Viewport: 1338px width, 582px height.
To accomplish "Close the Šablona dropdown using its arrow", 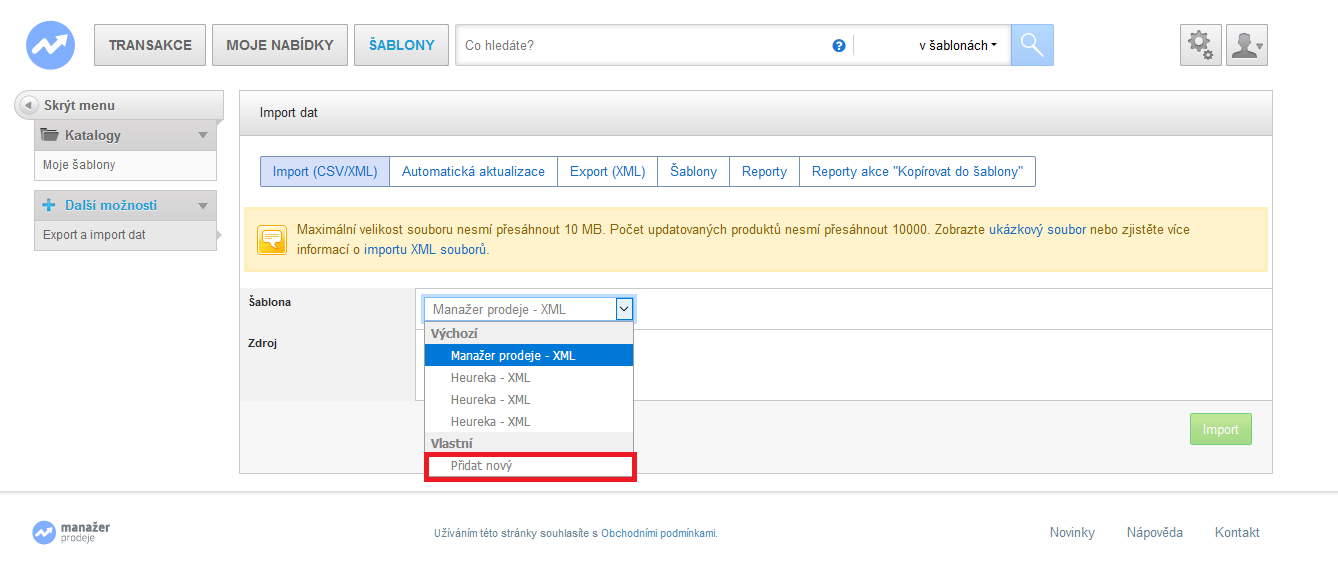I will pos(624,309).
